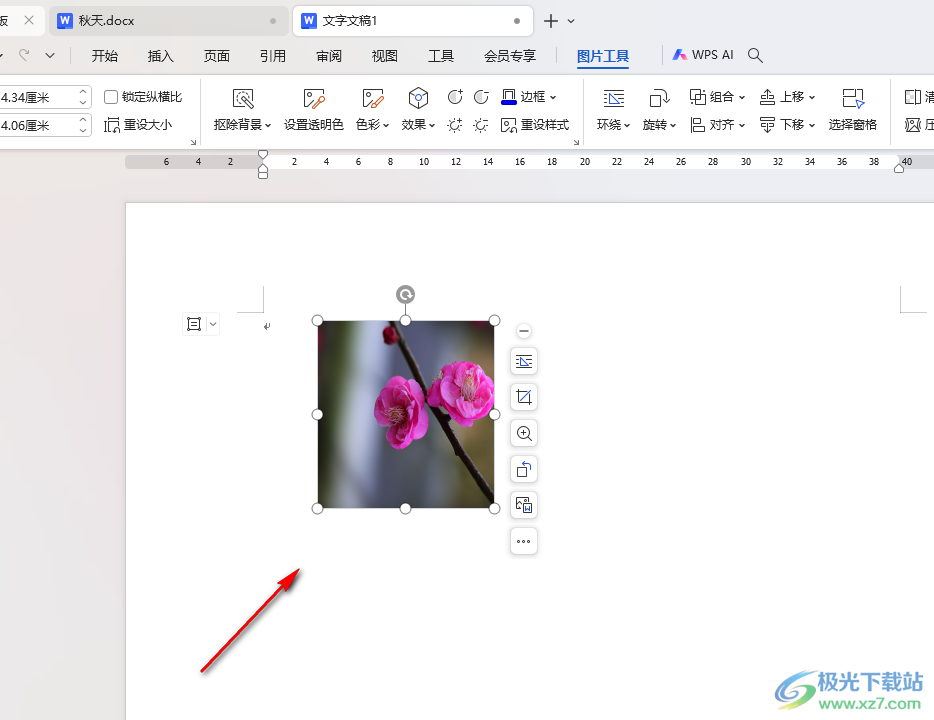Screen dimensions: 934x720
Task: Open the Selection Pane (选择窗格)
Action: pyautogui.click(x=852, y=110)
